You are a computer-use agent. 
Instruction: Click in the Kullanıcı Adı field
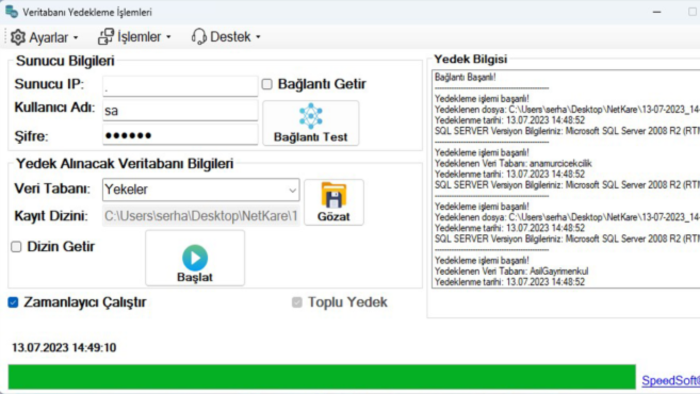(180, 110)
